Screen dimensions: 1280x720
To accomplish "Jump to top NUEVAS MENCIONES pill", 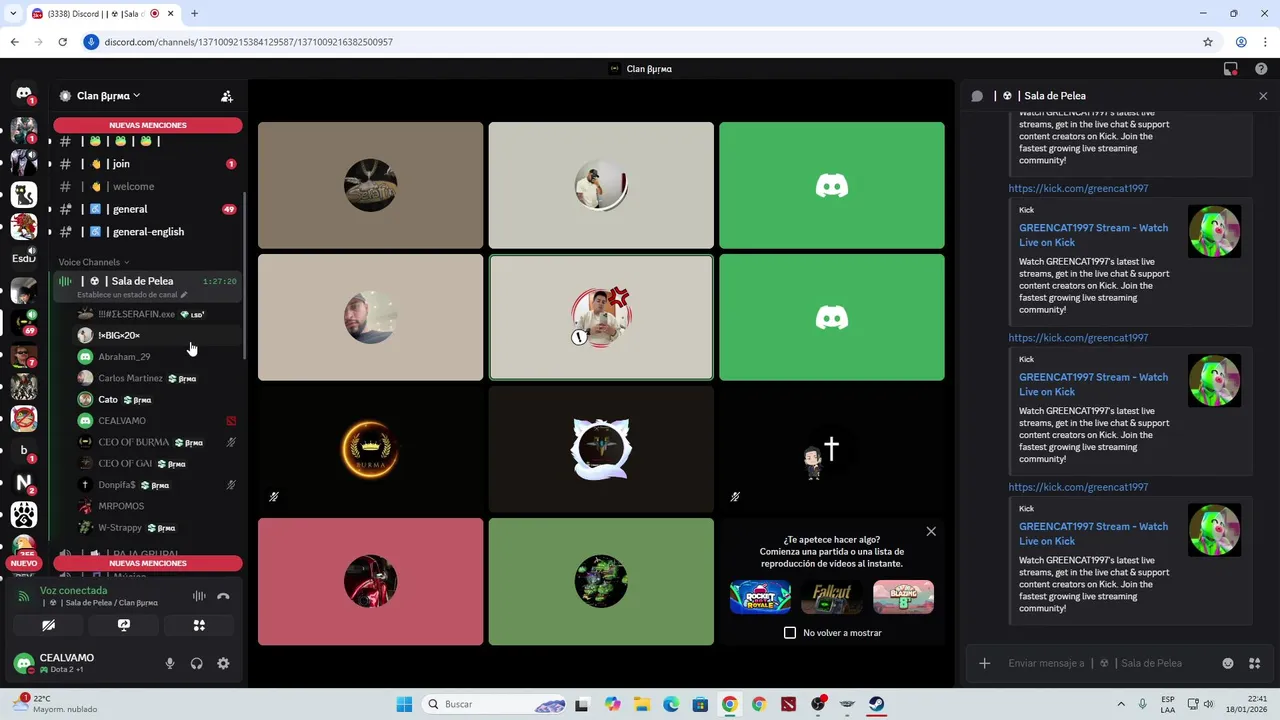I will (x=148, y=125).
